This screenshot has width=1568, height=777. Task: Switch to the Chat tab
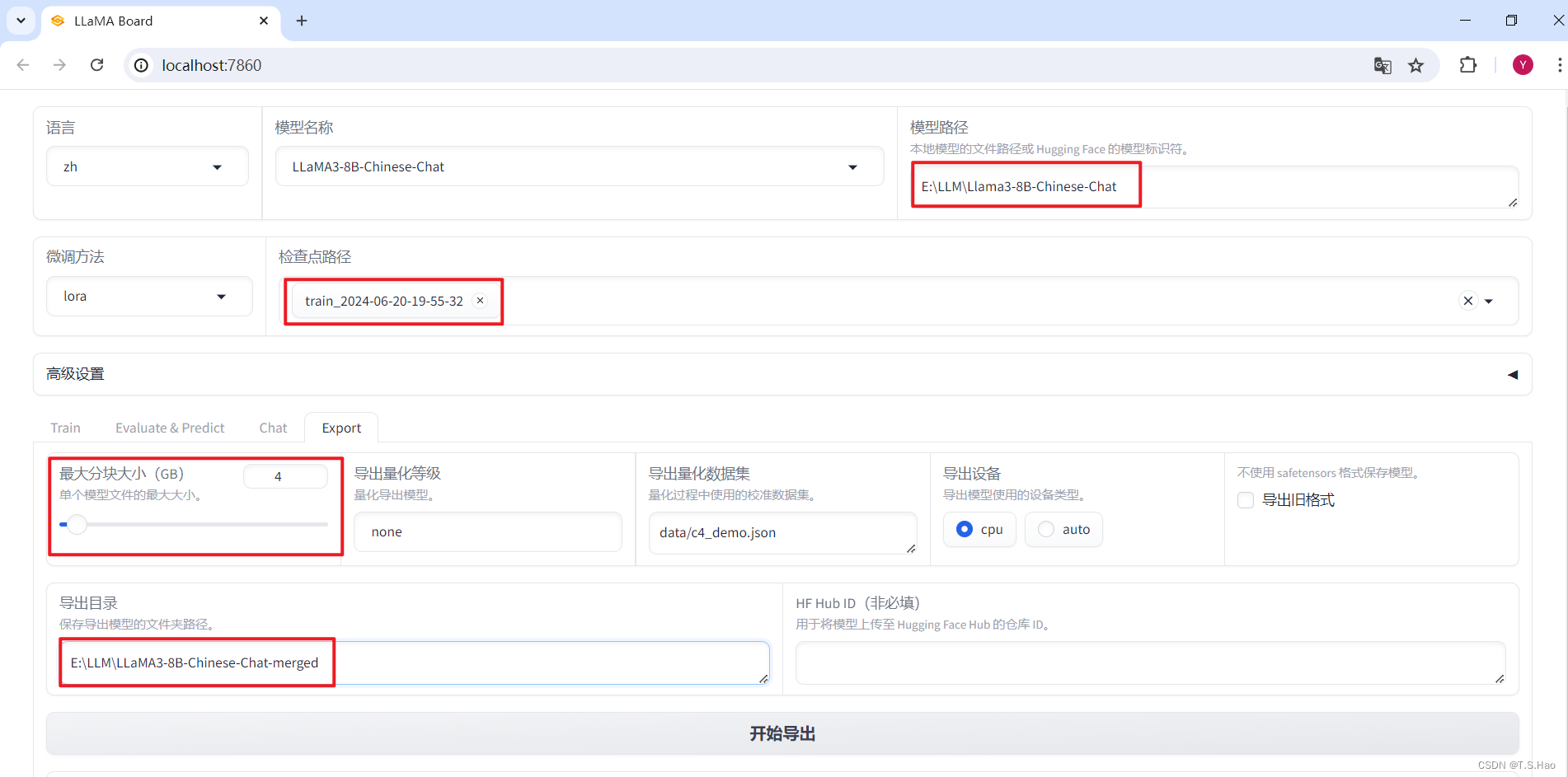[273, 428]
